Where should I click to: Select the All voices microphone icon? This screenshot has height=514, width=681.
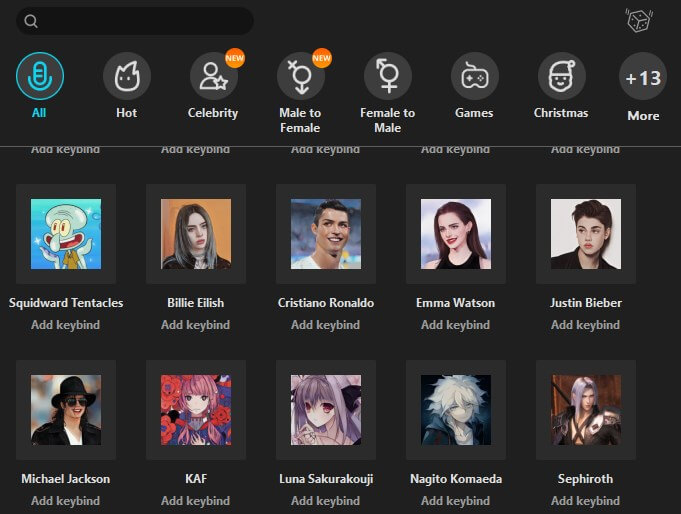[40, 76]
